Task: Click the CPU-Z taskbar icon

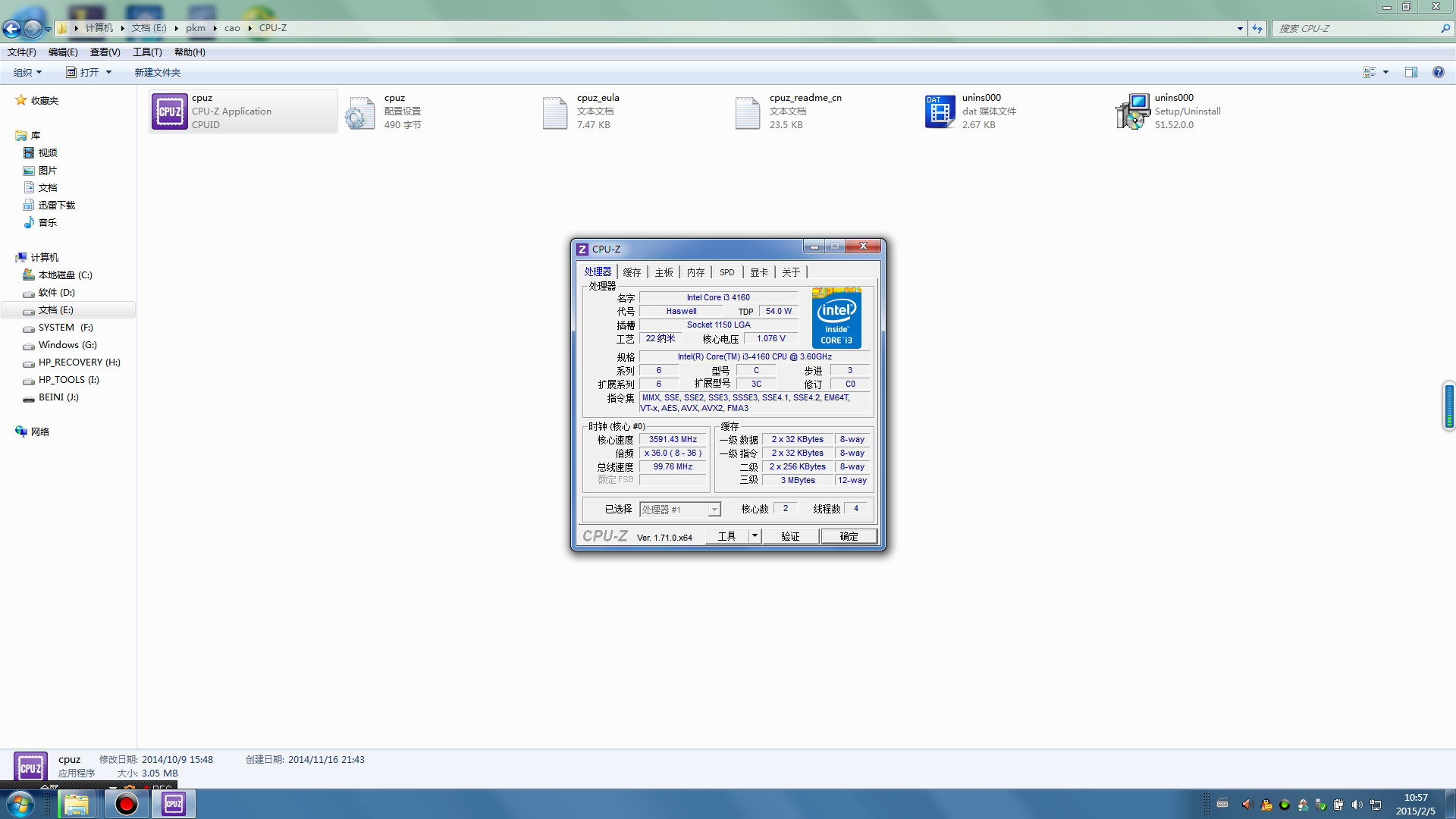Action: tap(174, 804)
